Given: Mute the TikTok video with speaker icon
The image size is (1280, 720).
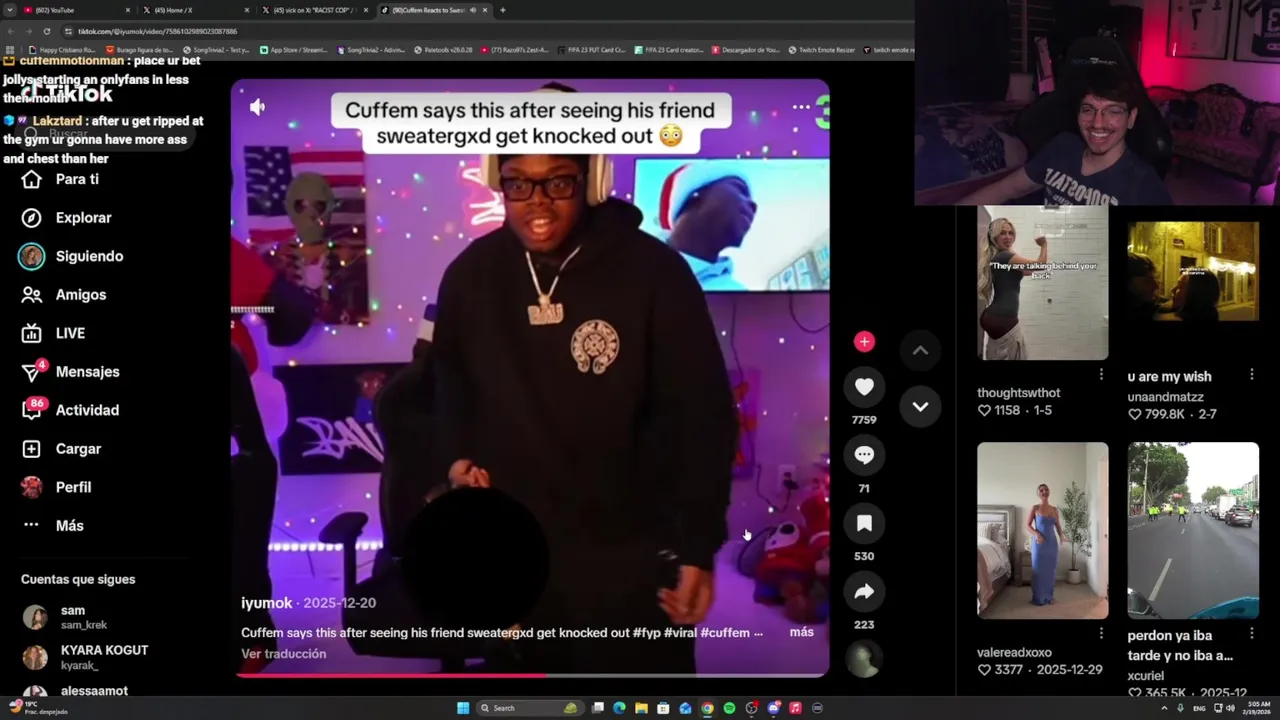Looking at the screenshot, I should [257, 107].
